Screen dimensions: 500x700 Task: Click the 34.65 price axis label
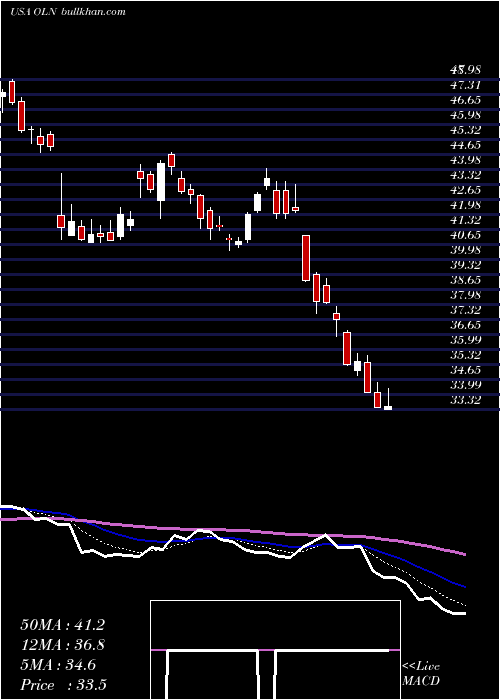466,370
